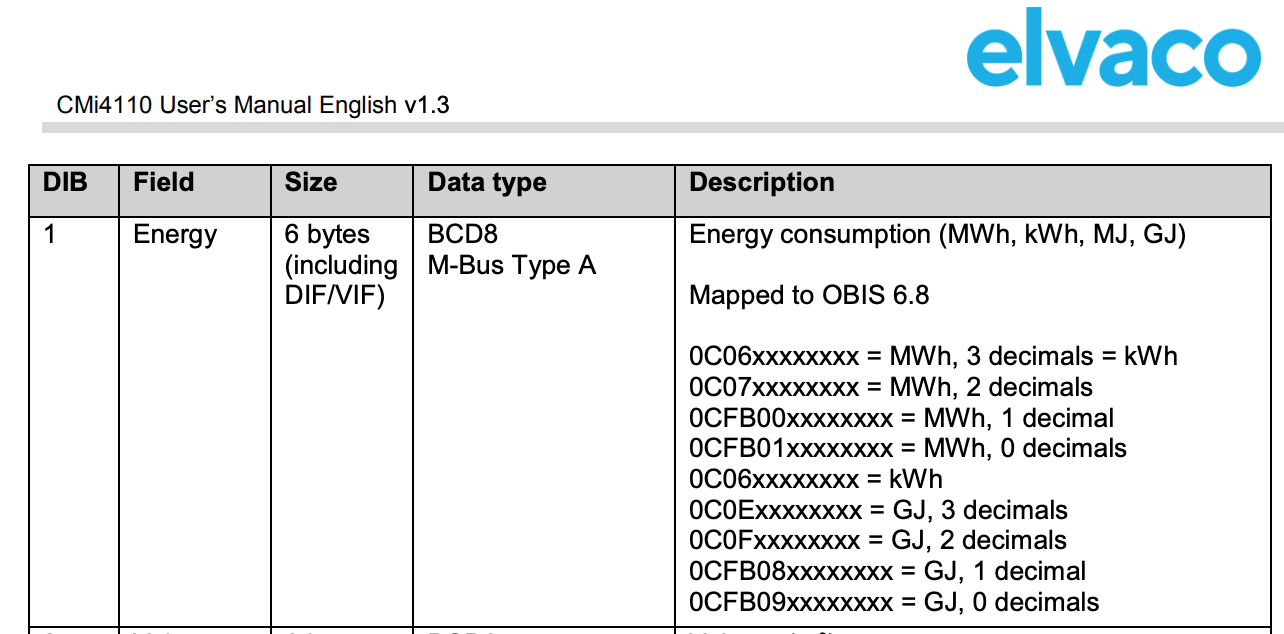Click the M-Bus Type A text
The width and height of the screenshot is (1284, 634).
click(512, 266)
